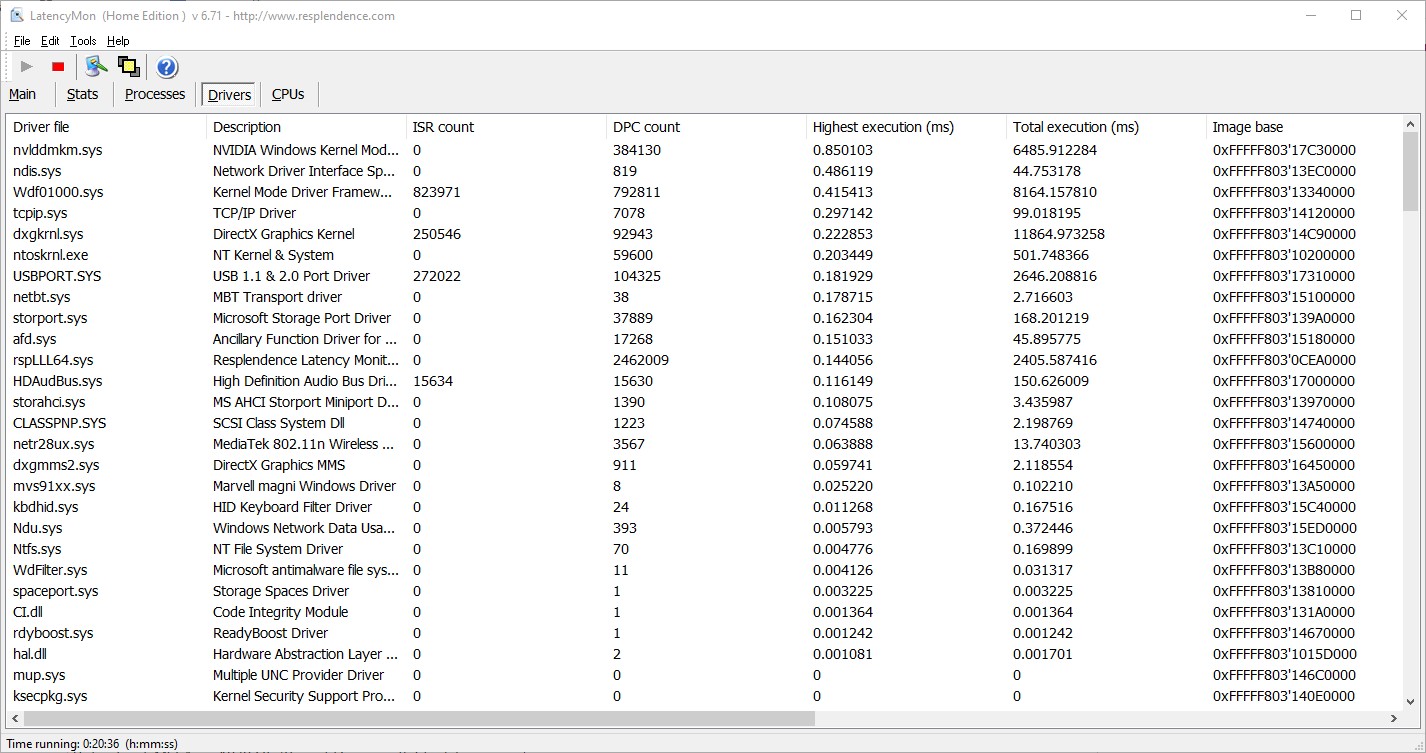This screenshot has width=1426, height=753.
Task: Open the Edit menu
Action: [x=49, y=41]
